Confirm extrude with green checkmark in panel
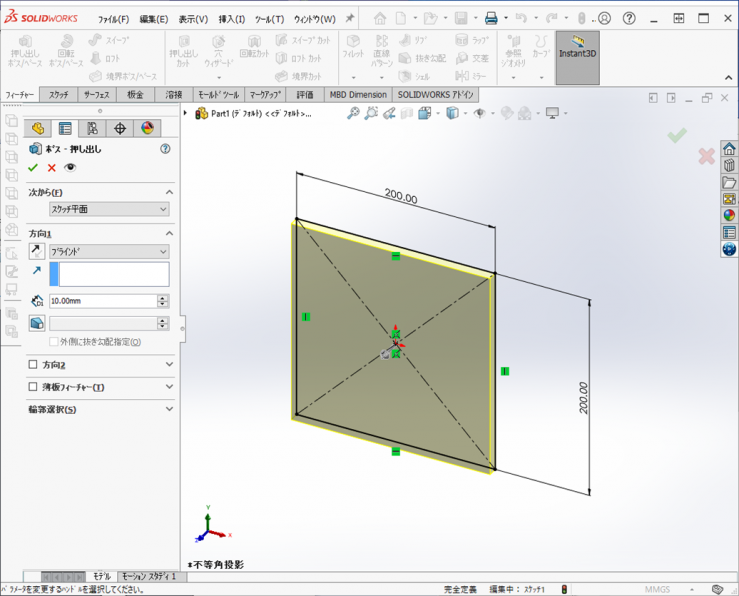The width and height of the screenshot is (739, 596). pos(34,167)
